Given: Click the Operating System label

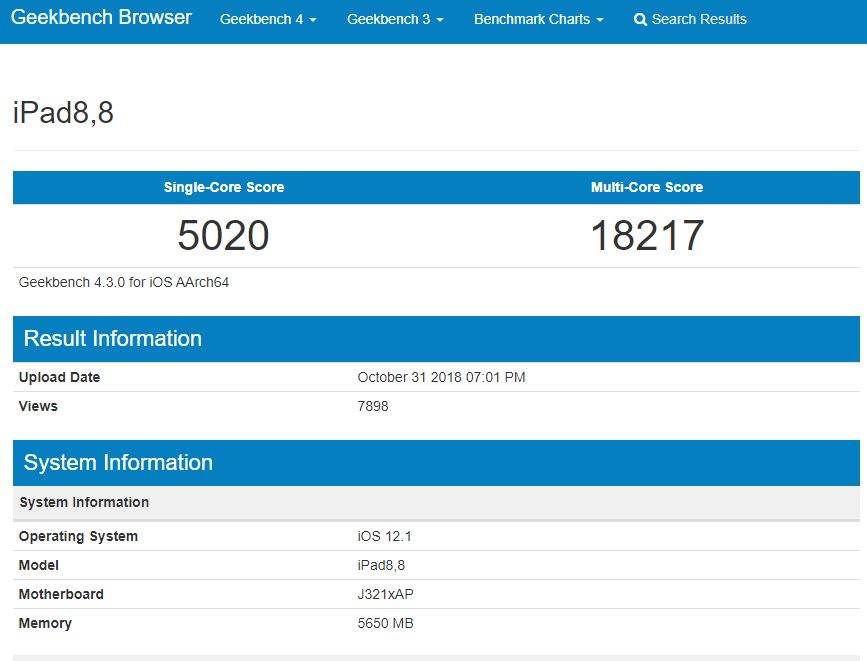Looking at the screenshot, I should tap(78, 537).
